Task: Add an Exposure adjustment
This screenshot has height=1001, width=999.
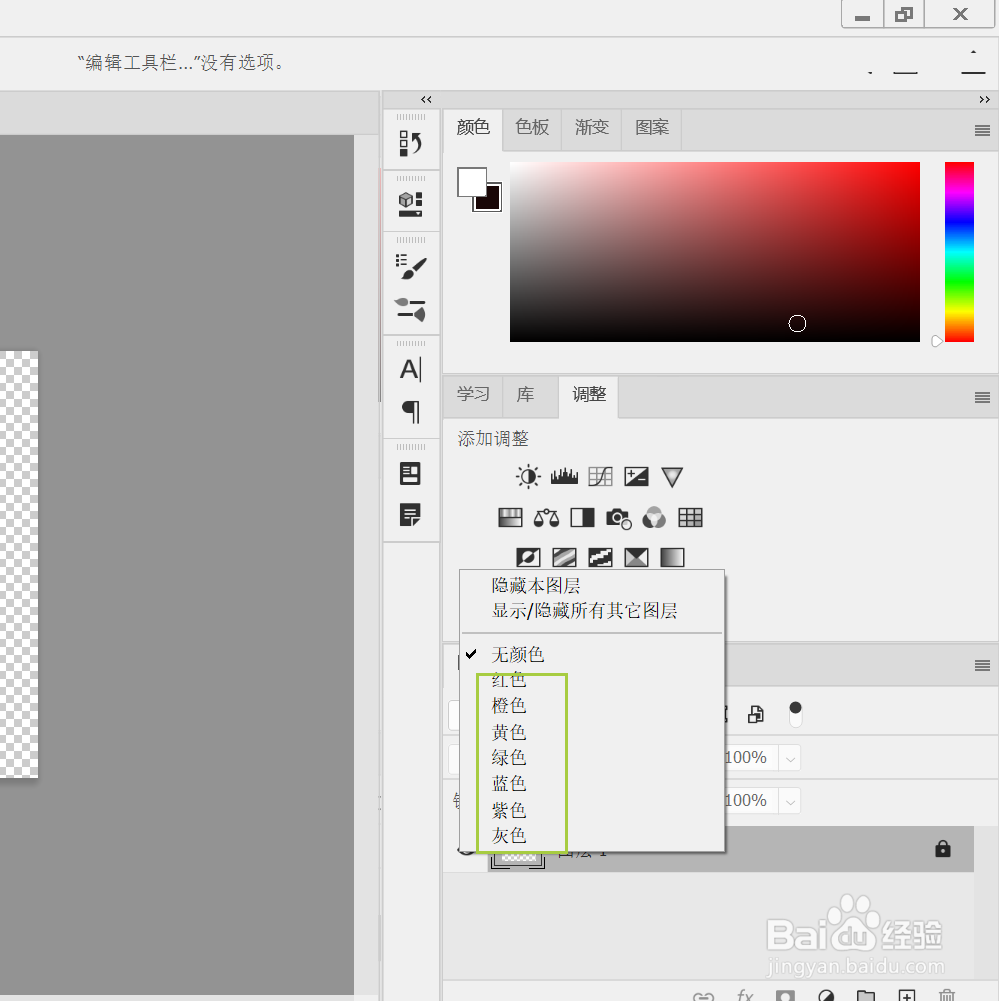Action: pos(636,477)
